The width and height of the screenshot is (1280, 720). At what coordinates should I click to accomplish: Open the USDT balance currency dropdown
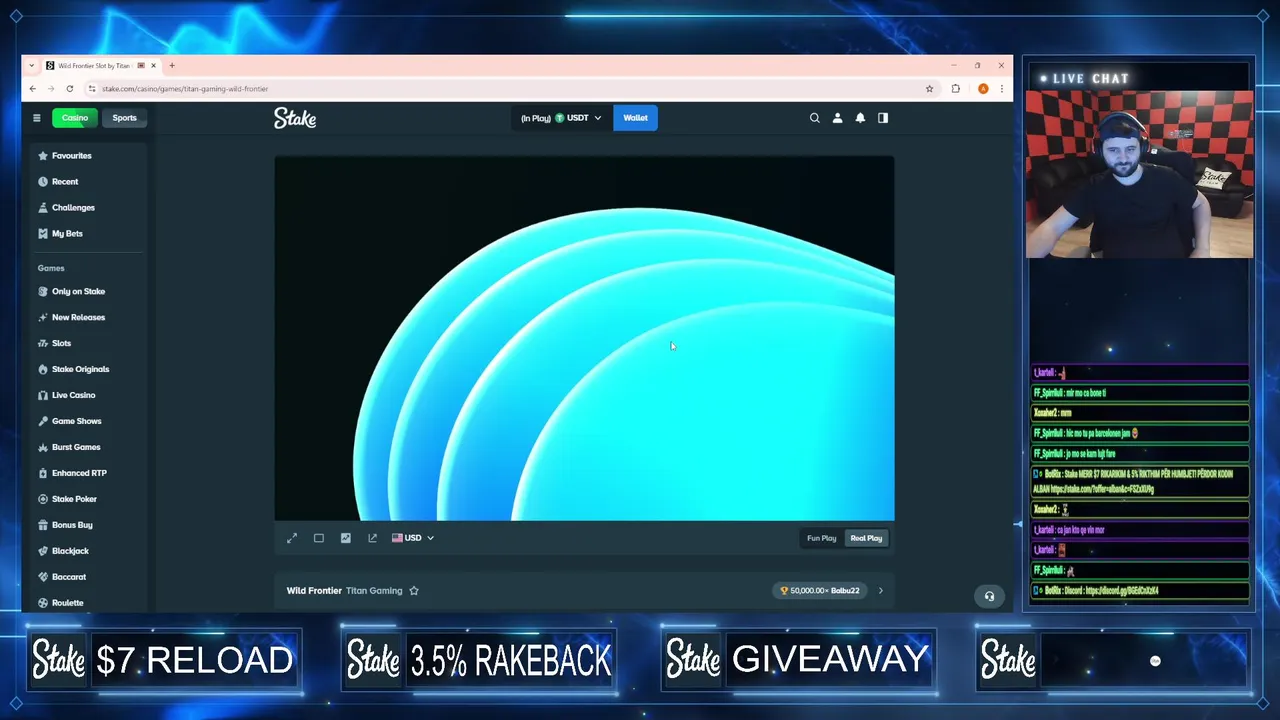(x=560, y=118)
